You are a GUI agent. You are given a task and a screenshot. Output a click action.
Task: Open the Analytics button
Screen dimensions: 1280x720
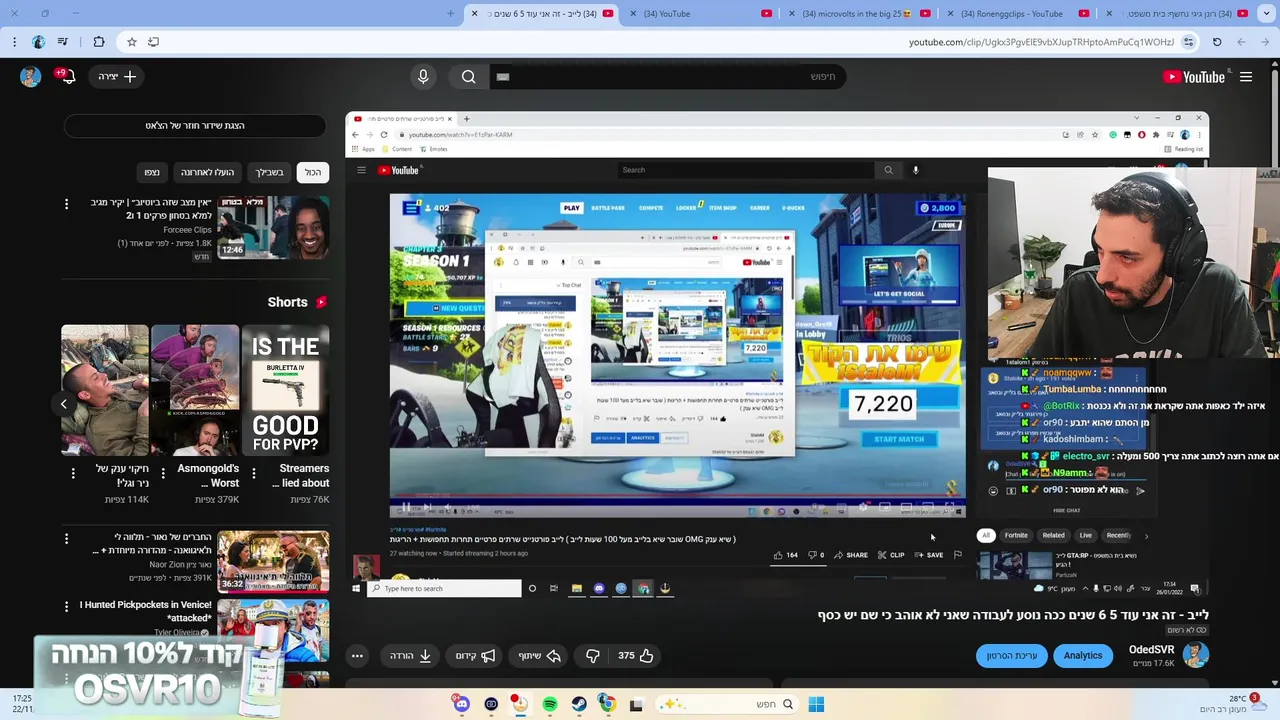[x=1083, y=656]
